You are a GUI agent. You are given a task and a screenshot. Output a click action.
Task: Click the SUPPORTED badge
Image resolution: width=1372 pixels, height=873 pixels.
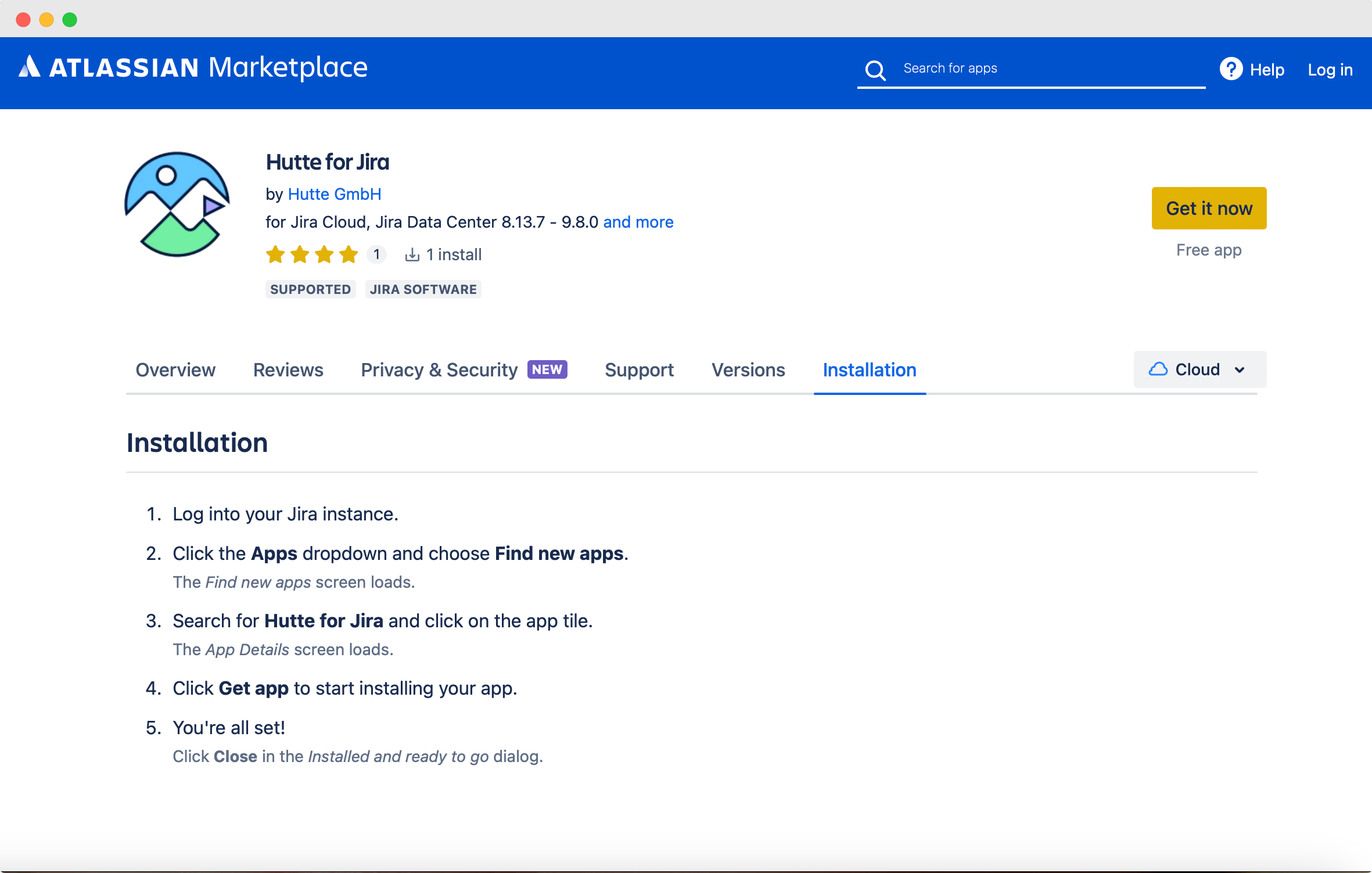310,289
